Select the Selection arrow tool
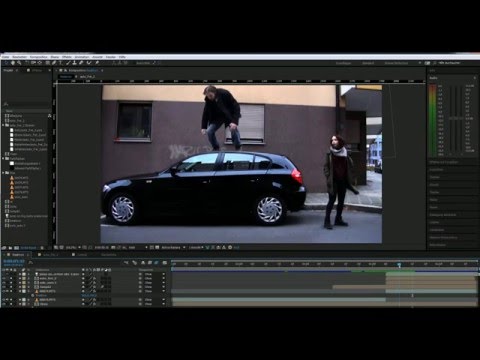 pyautogui.click(x=6, y=63)
